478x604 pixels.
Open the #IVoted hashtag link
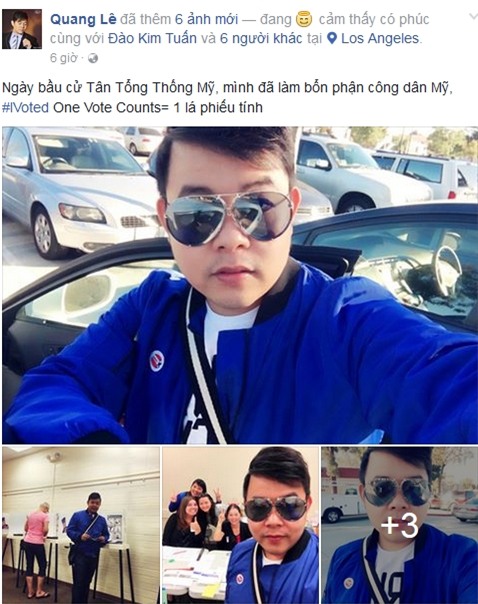[x=25, y=107]
